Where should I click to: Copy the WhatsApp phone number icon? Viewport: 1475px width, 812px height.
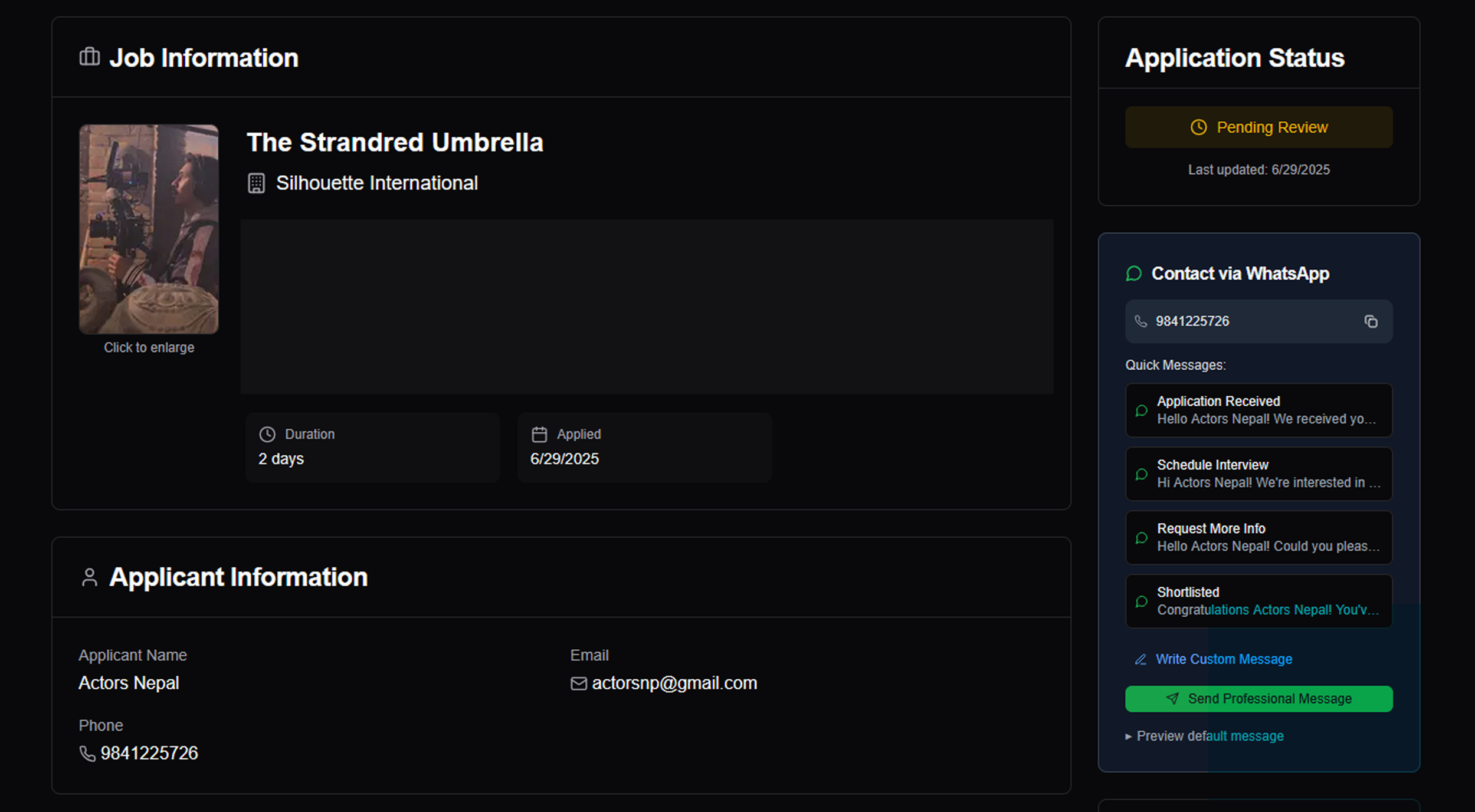tap(1371, 321)
